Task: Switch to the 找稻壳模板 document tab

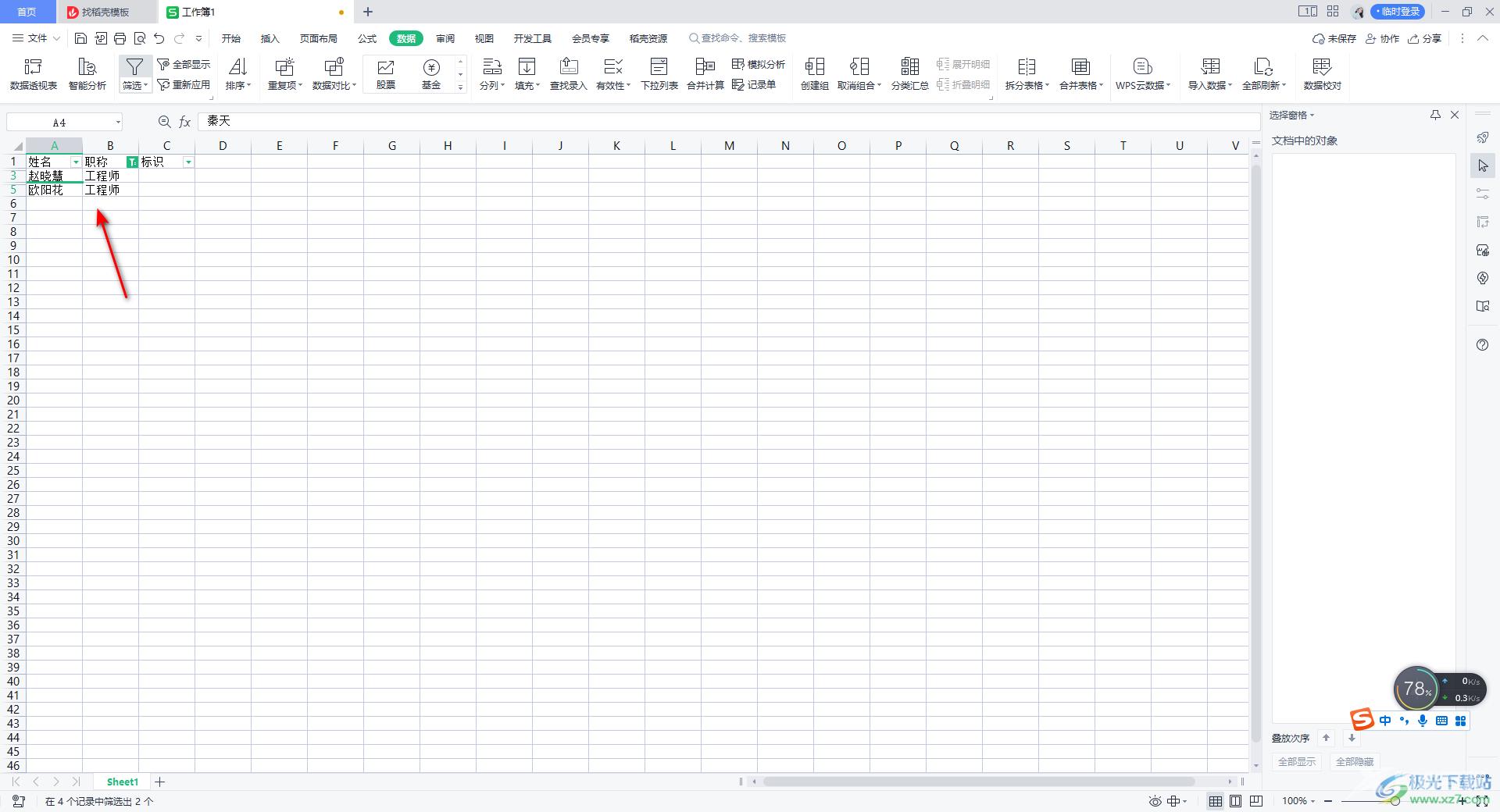Action: pyautogui.click(x=106, y=12)
